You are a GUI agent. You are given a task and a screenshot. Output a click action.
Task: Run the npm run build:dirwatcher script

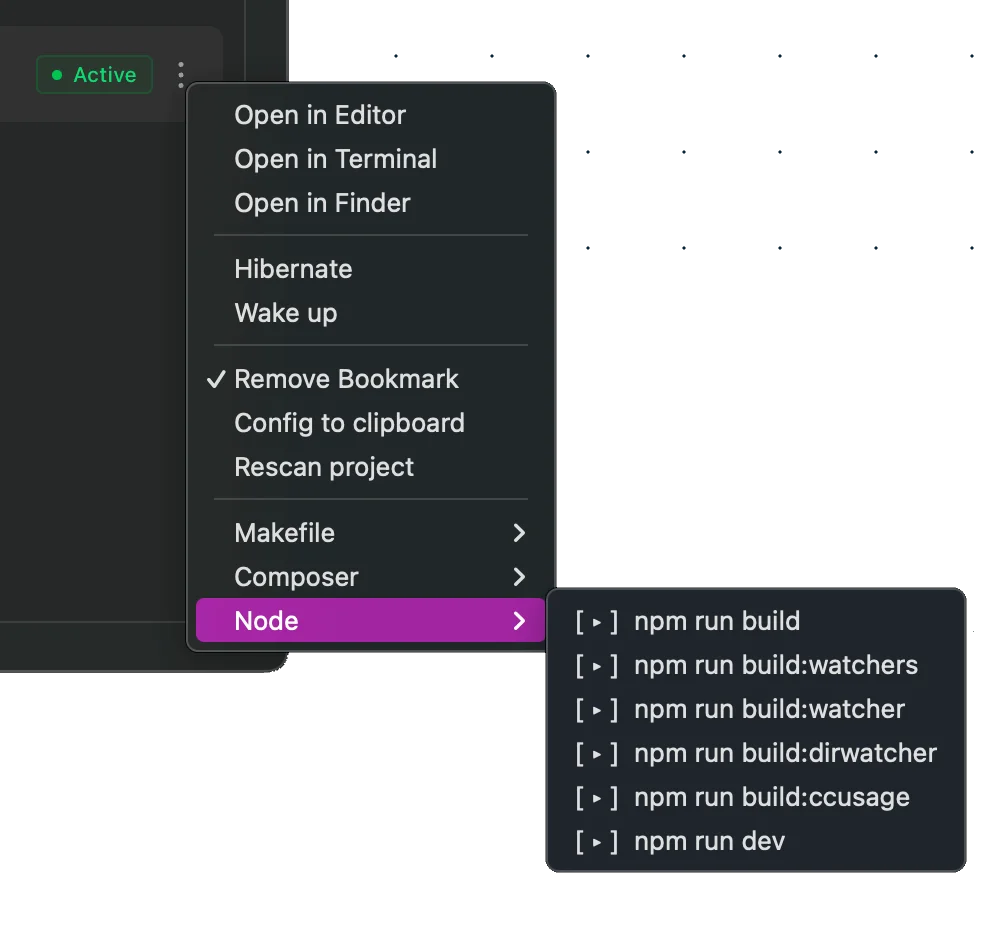point(785,753)
